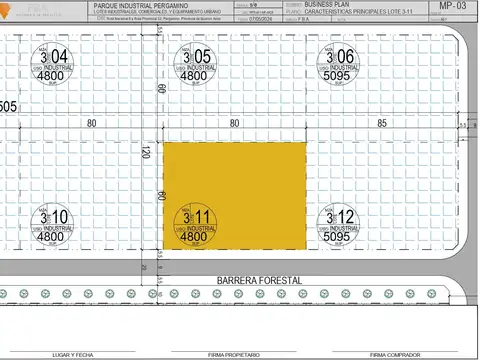Click the '85' dimension below lot 3 06
The width and height of the screenshot is (480, 360).
[382, 123]
